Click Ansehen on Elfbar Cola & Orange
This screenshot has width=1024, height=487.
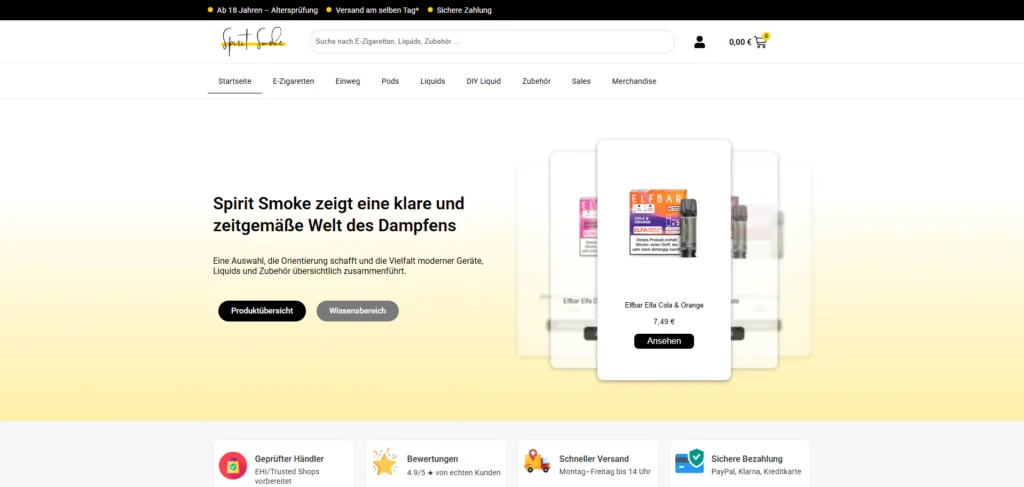click(664, 341)
